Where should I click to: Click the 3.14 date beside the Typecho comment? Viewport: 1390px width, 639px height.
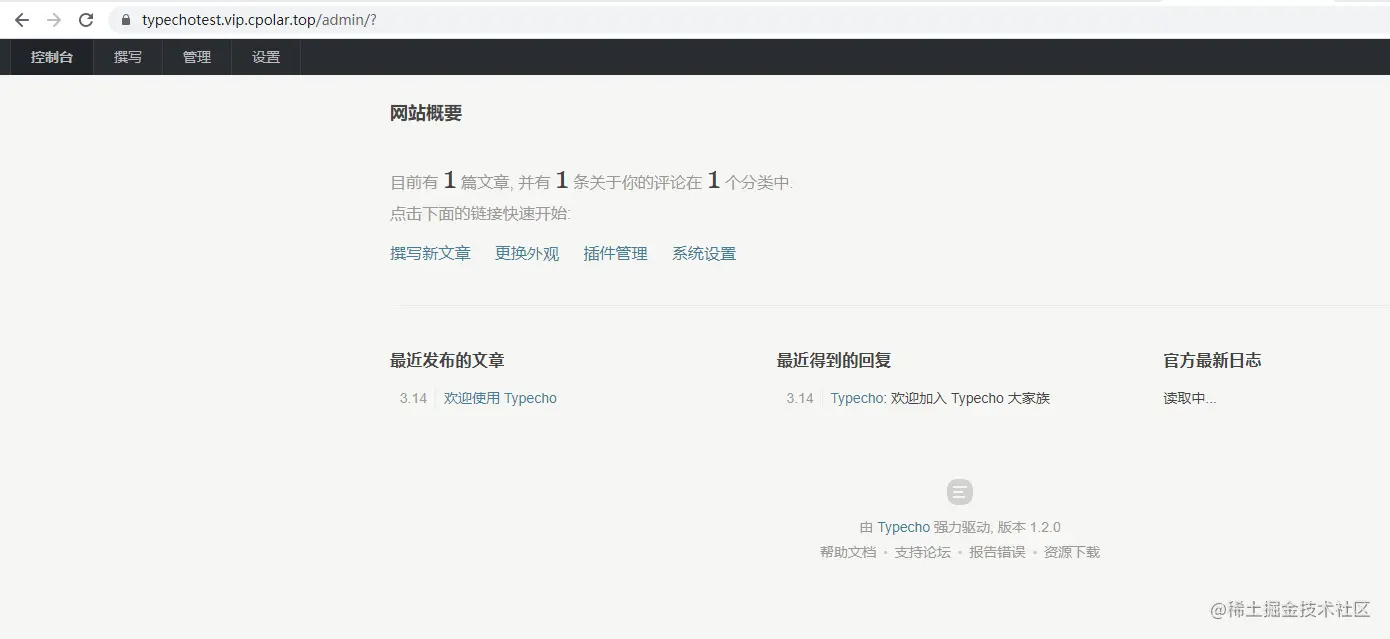800,398
